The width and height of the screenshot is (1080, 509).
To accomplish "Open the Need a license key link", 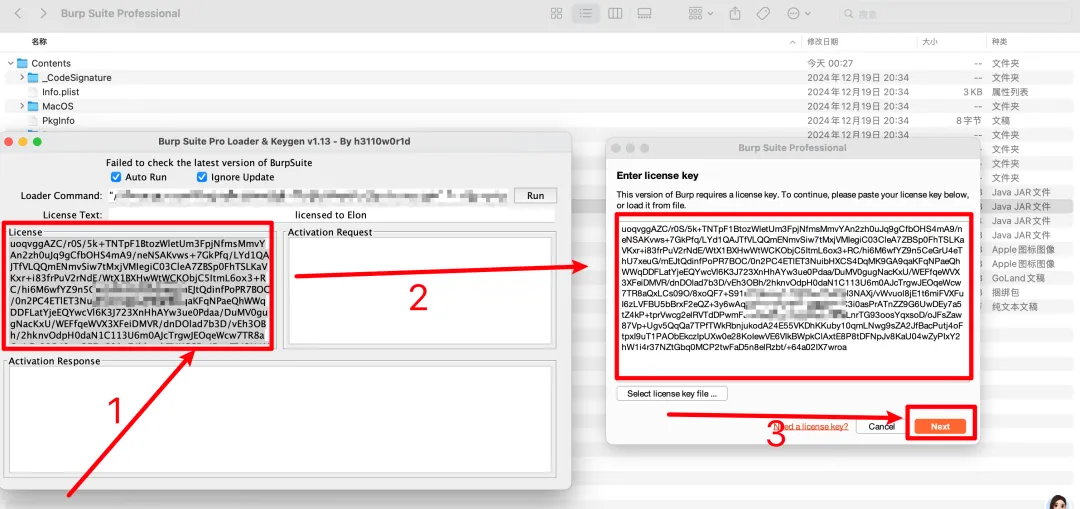I will tap(811, 426).
